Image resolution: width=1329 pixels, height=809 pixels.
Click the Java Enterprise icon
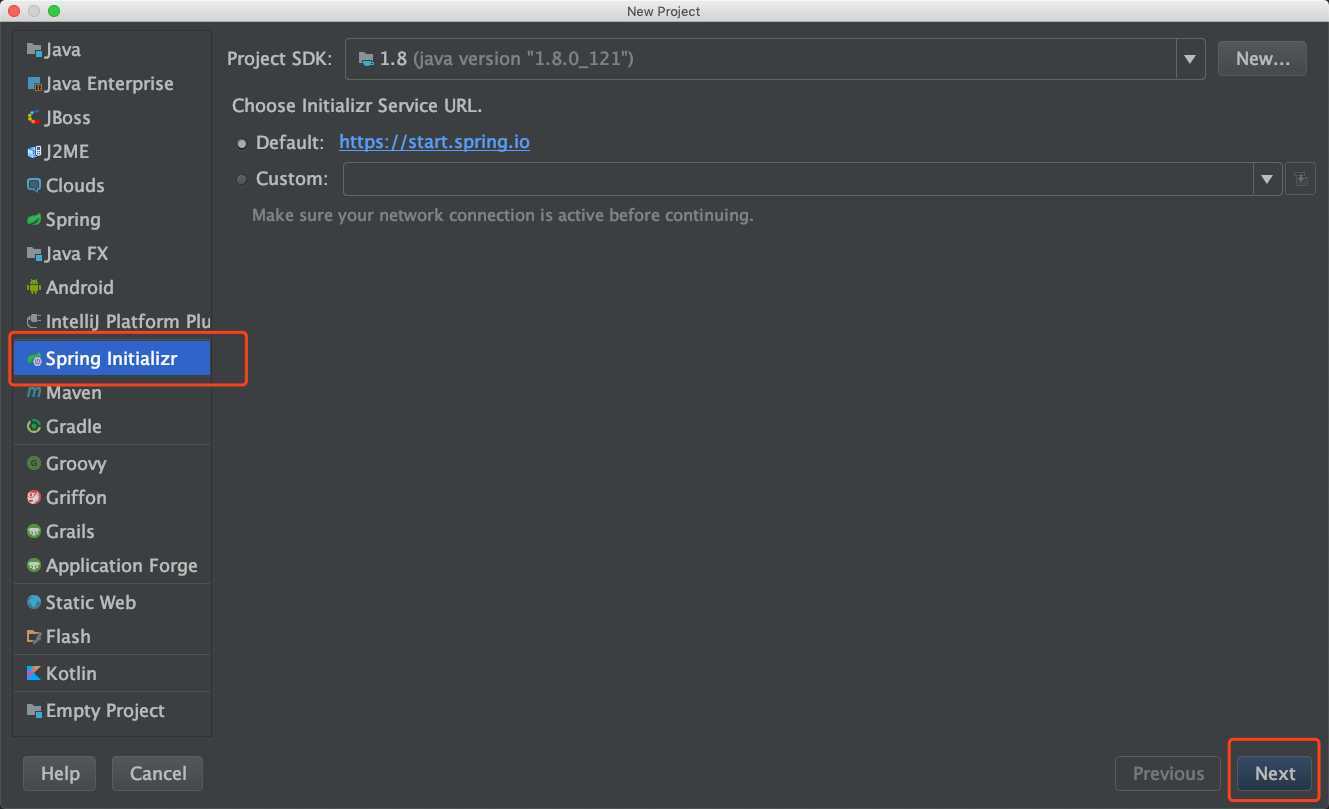click(x=35, y=84)
